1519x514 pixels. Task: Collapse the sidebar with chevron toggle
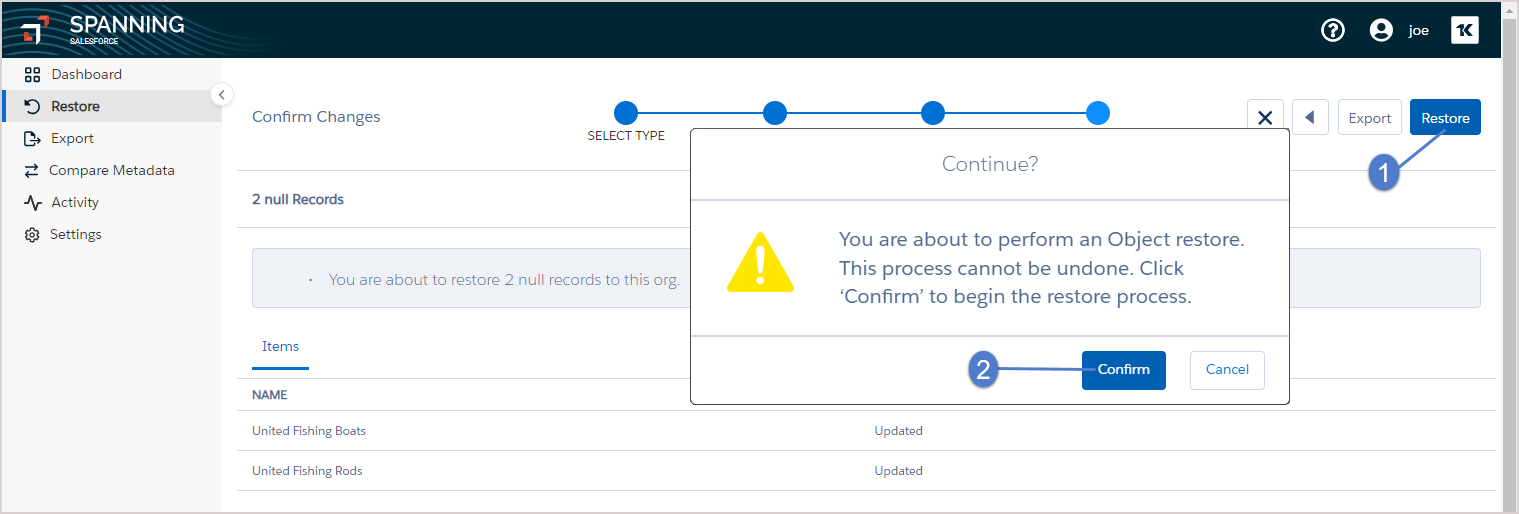click(222, 94)
